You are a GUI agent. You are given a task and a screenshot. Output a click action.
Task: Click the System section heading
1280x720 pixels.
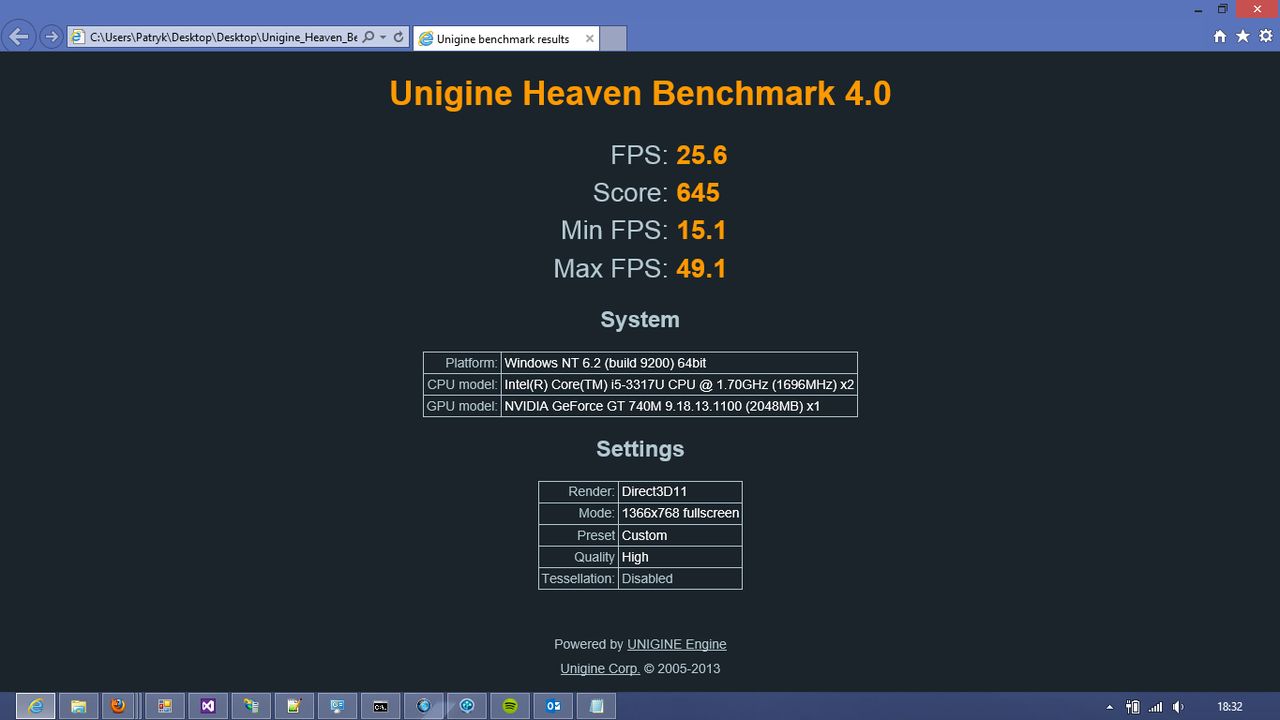pyautogui.click(x=640, y=320)
